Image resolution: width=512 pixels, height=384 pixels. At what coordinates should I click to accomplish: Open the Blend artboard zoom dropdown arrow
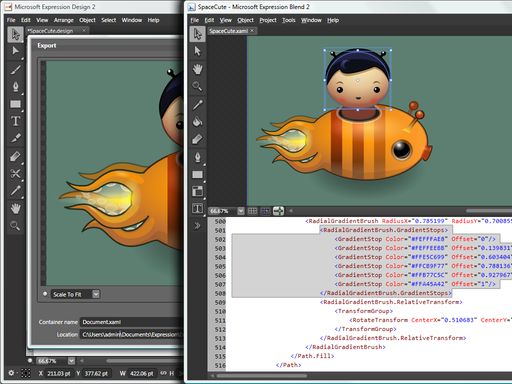coord(241,211)
